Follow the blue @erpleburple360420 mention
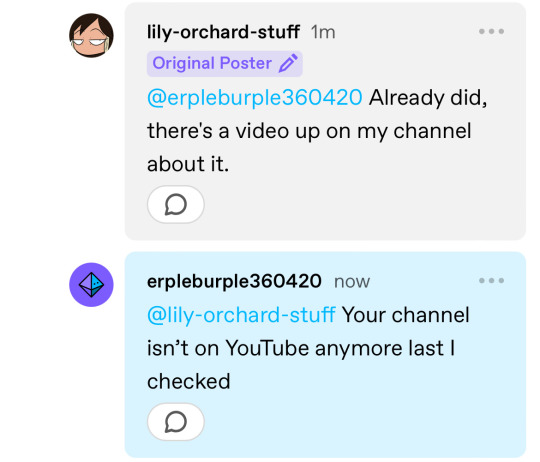The height and width of the screenshot is (462, 540). pyautogui.click(x=255, y=97)
